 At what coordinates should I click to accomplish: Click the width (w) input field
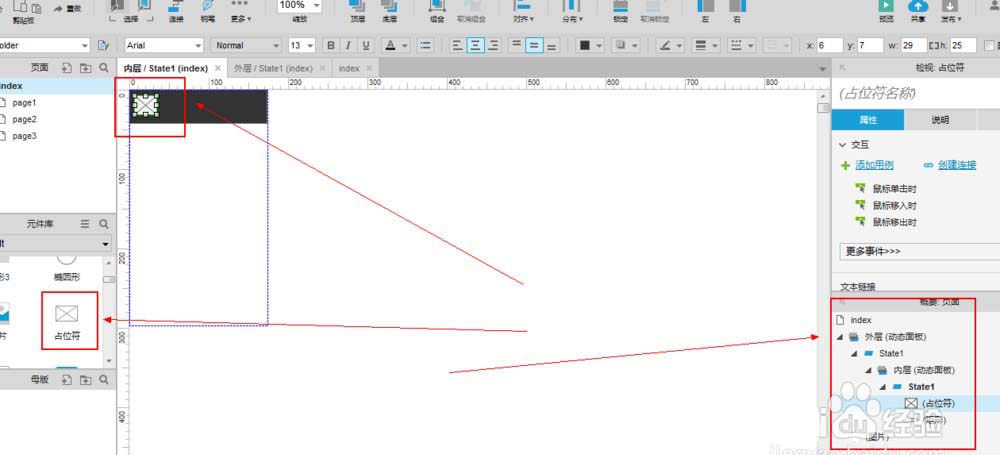(x=914, y=45)
